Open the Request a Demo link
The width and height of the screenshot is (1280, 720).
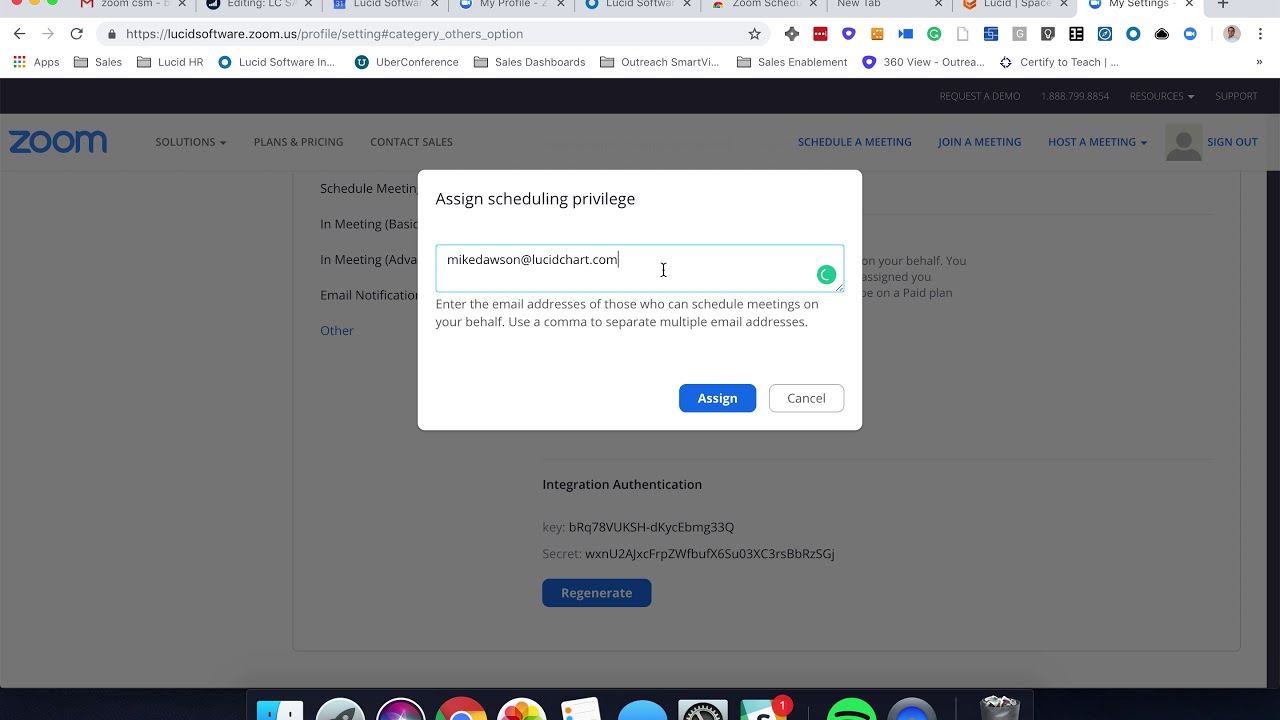point(980,97)
